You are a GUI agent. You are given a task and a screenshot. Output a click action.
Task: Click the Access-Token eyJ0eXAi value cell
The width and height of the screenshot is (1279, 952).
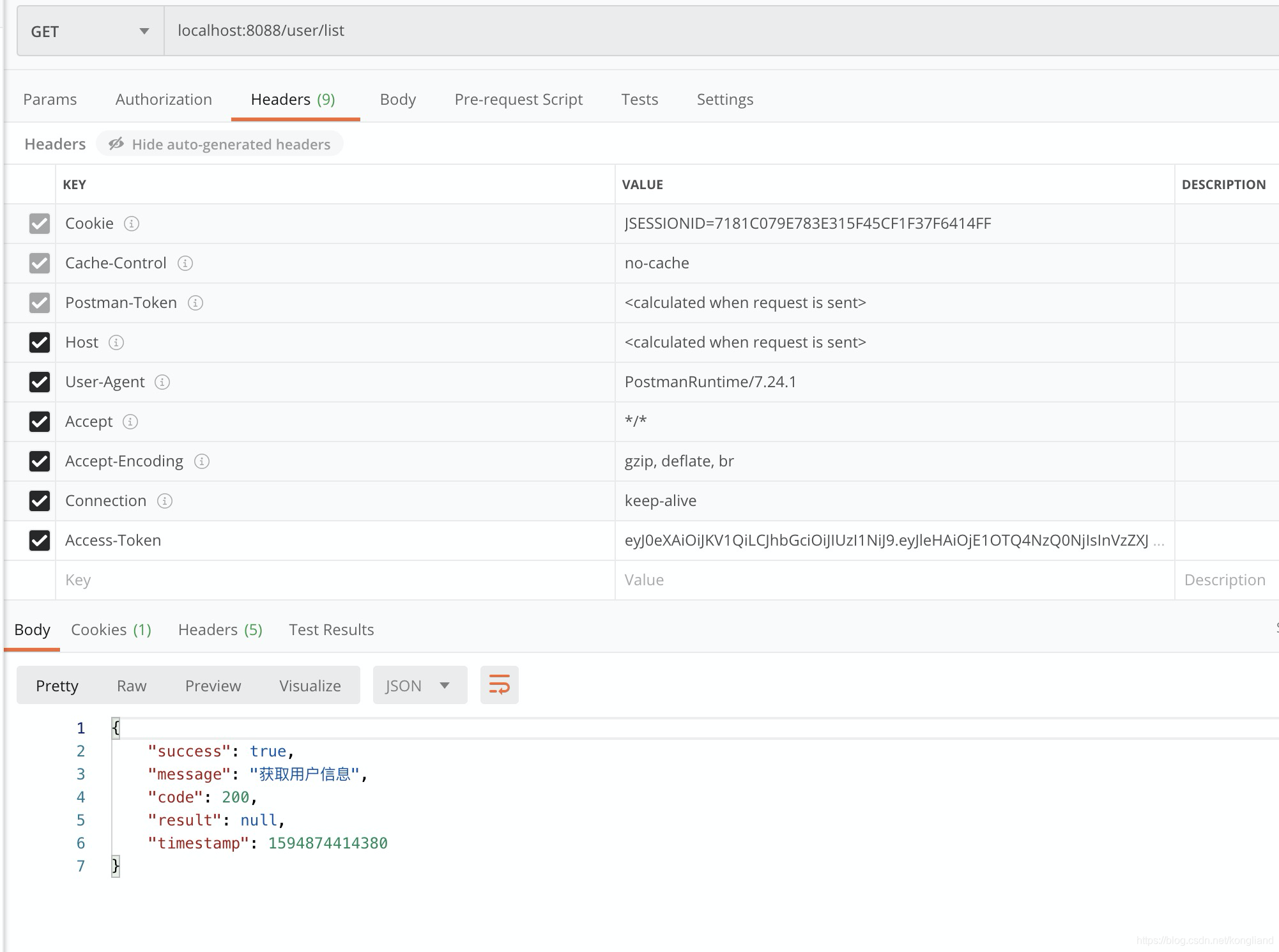pyautogui.click(x=894, y=541)
